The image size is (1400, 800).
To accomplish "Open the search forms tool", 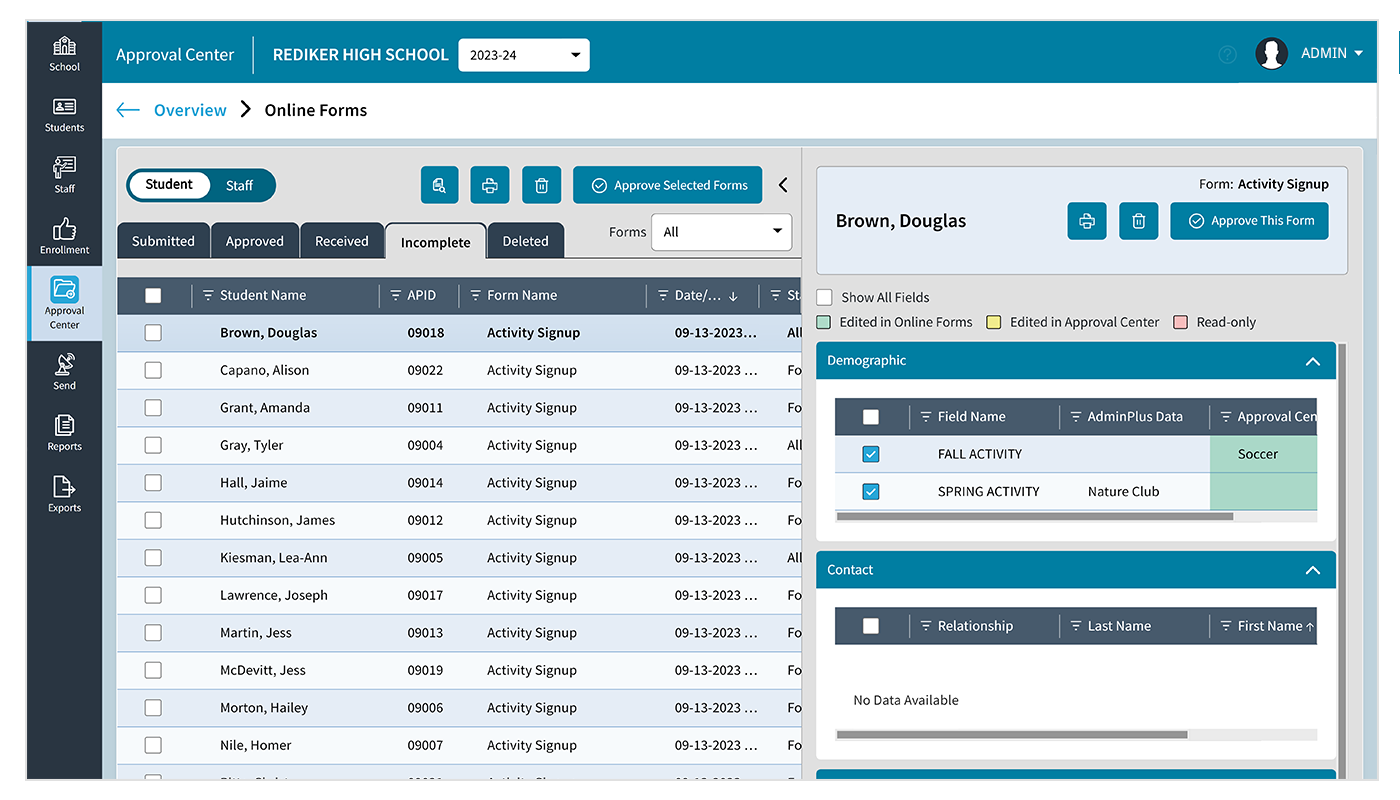I will click(x=439, y=185).
